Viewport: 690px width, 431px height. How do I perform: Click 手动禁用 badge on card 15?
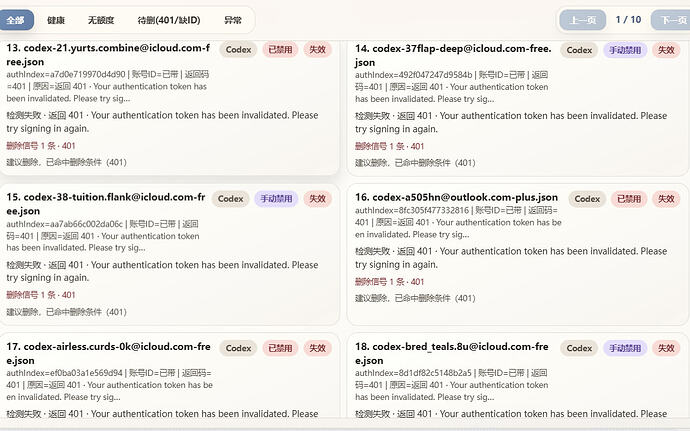coord(276,199)
